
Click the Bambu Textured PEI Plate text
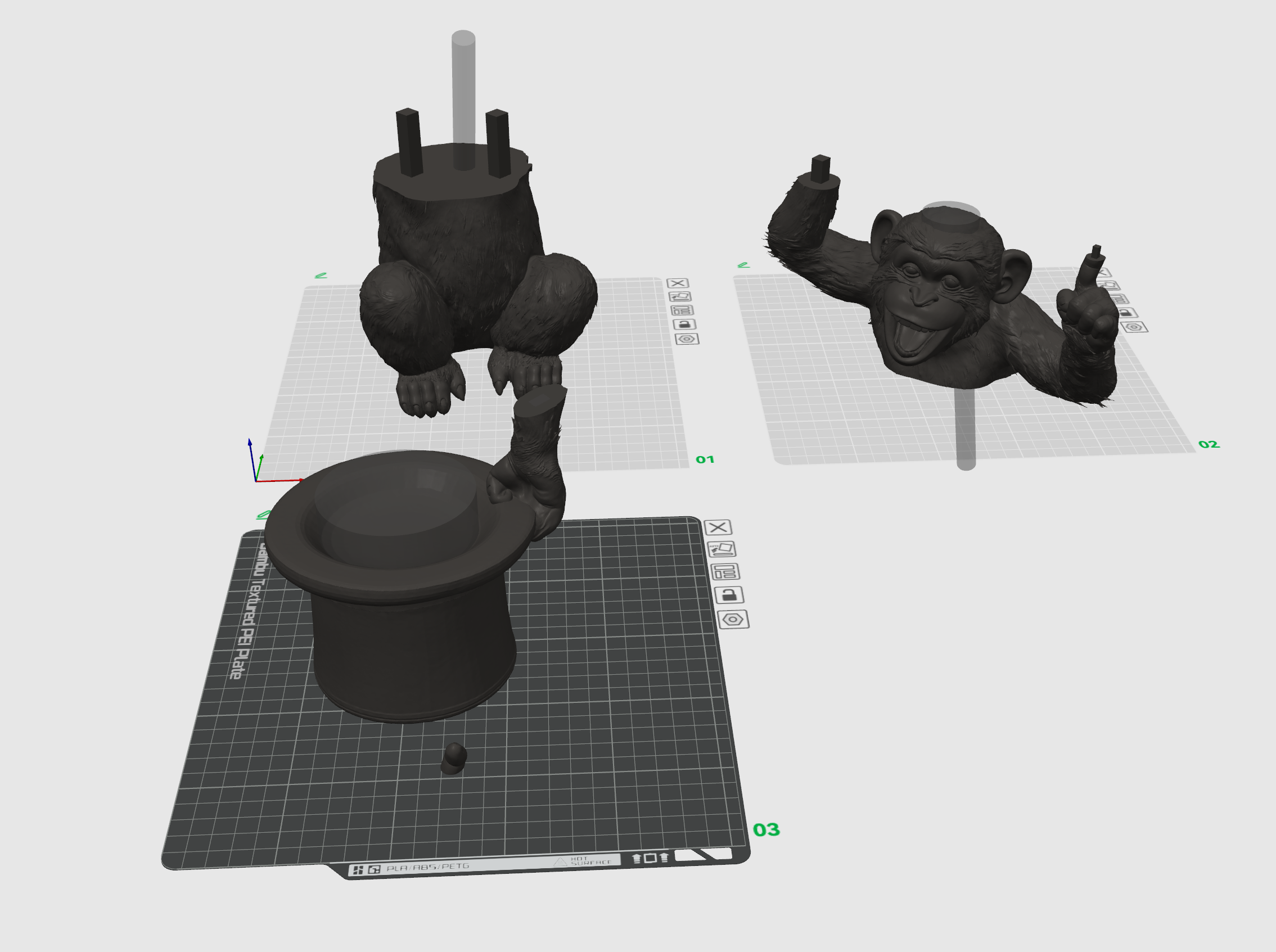tap(249, 611)
